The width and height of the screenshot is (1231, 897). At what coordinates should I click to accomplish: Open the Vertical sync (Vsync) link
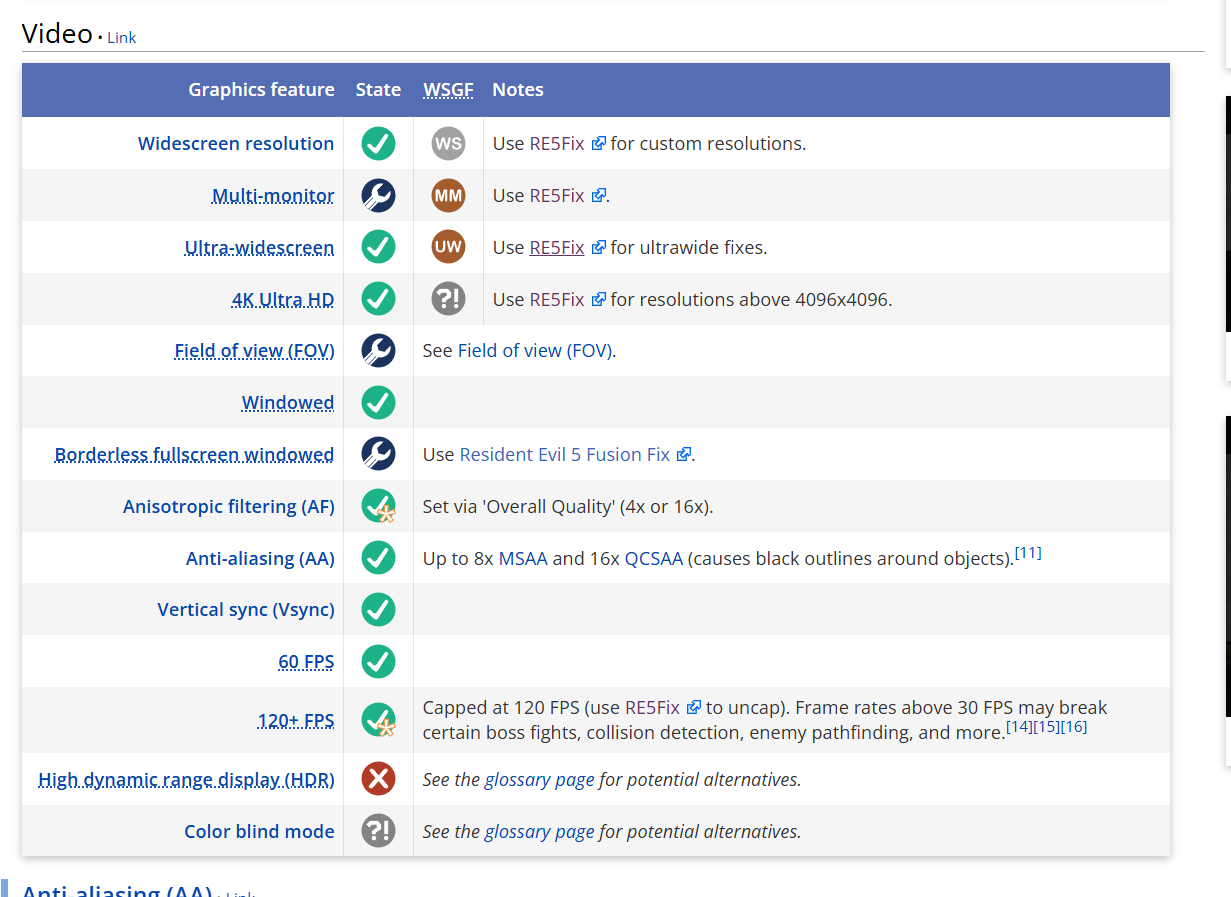246,610
